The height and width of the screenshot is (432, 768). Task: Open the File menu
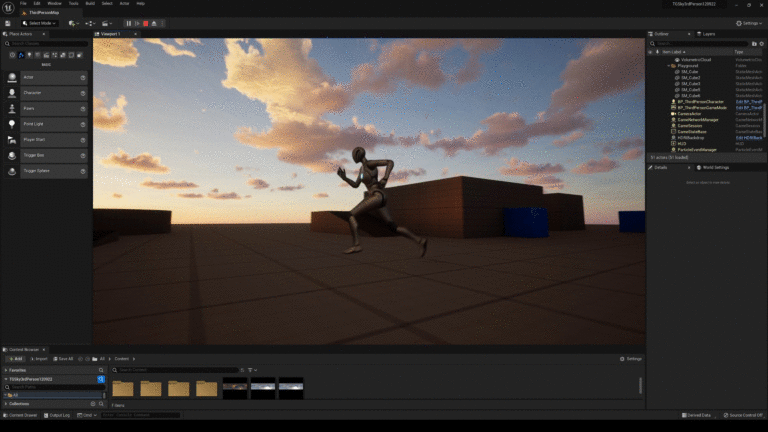coord(23,3)
